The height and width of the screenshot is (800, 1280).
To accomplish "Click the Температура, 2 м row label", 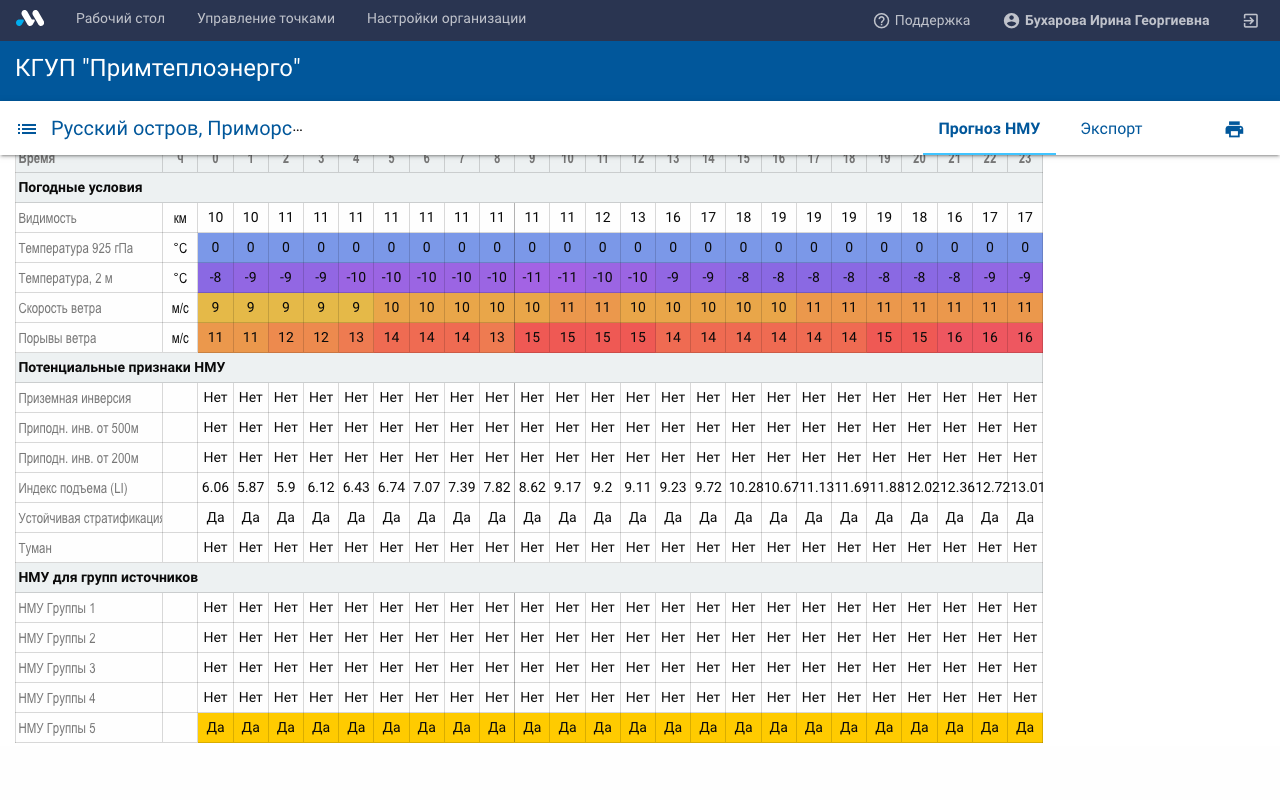I will (x=65, y=278).
